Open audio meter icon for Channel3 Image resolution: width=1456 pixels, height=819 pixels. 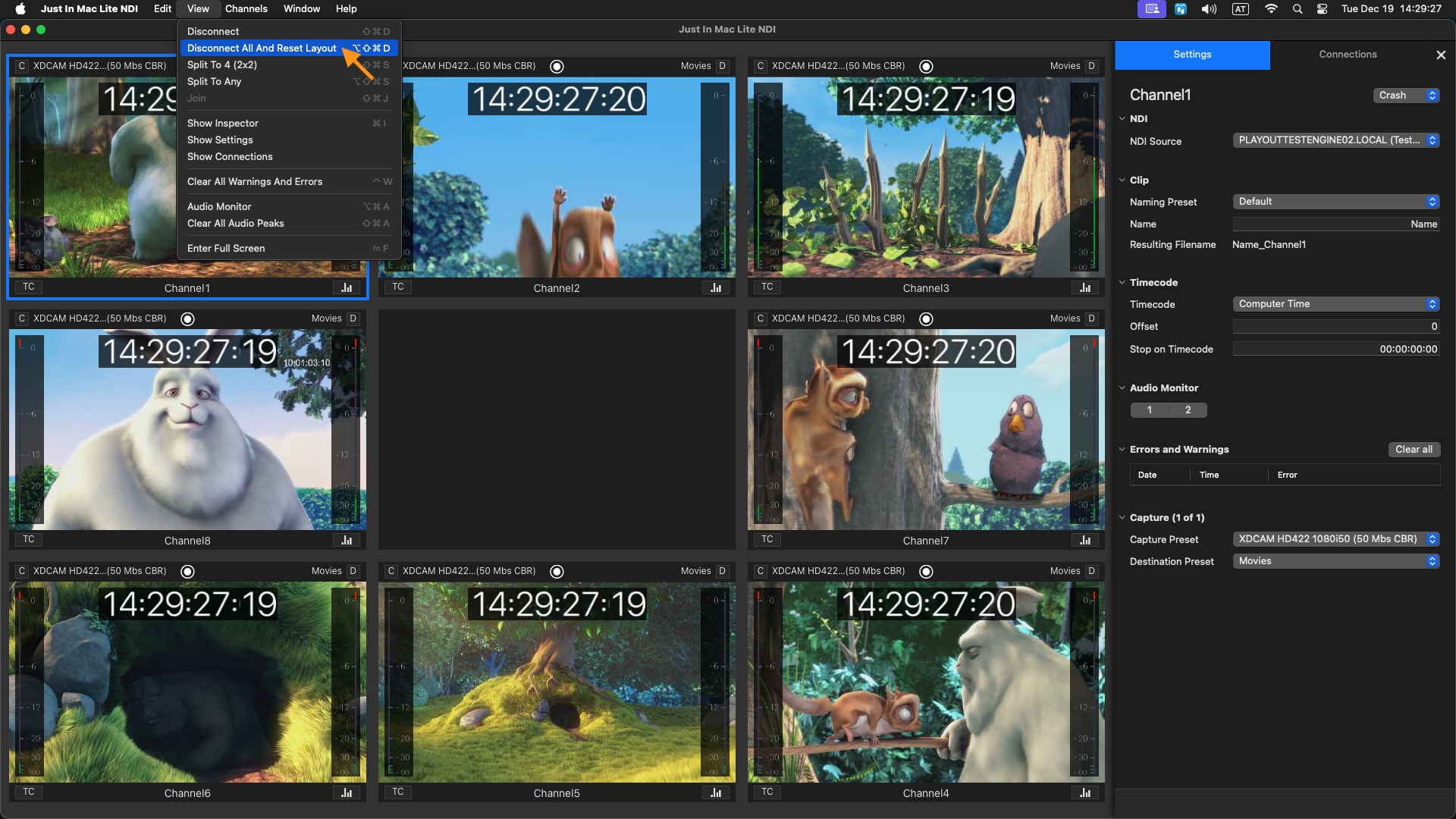pos(1085,287)
